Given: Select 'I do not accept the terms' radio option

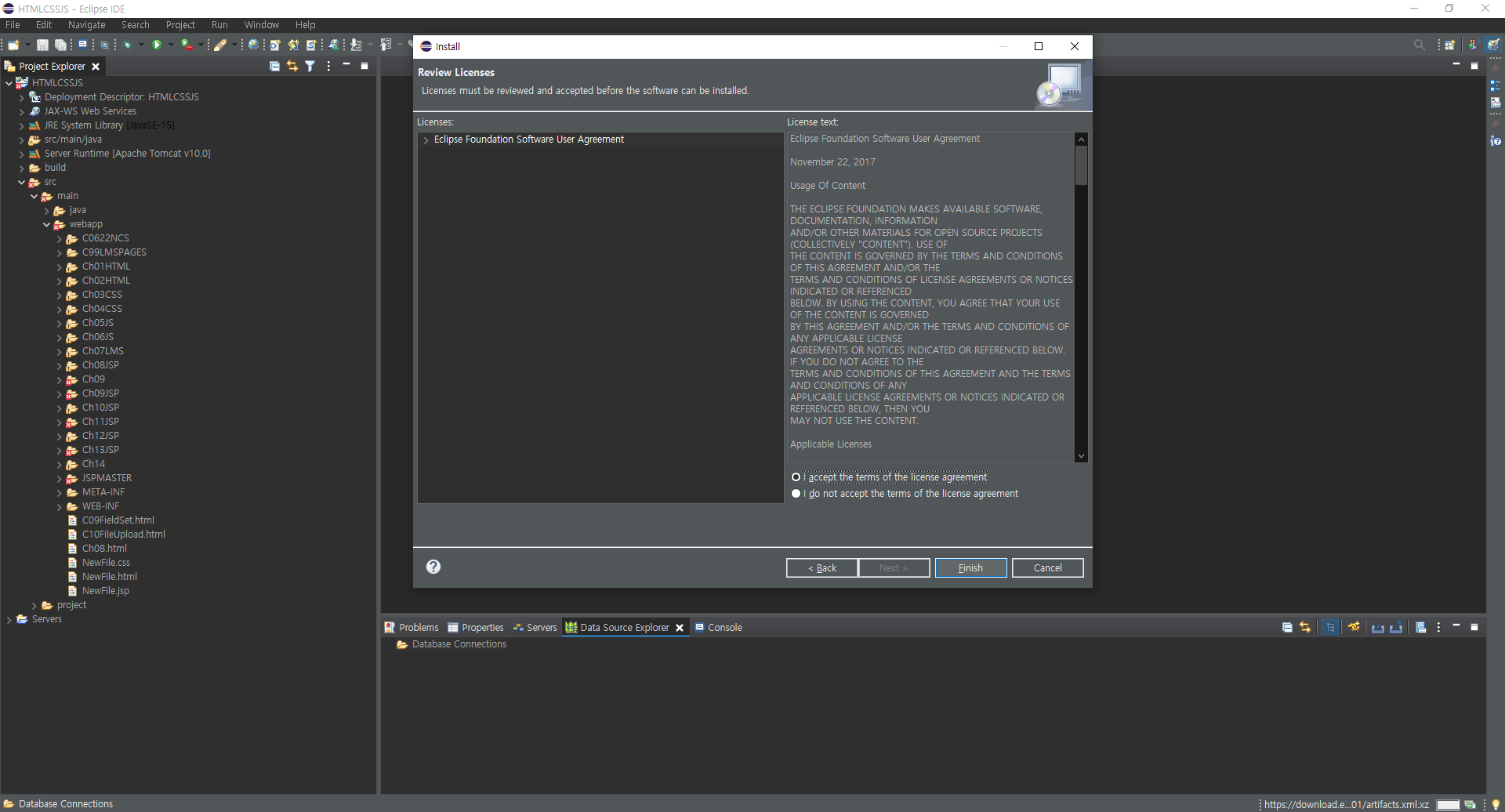Looking at the screenshot, I should (x=796, y=494).
